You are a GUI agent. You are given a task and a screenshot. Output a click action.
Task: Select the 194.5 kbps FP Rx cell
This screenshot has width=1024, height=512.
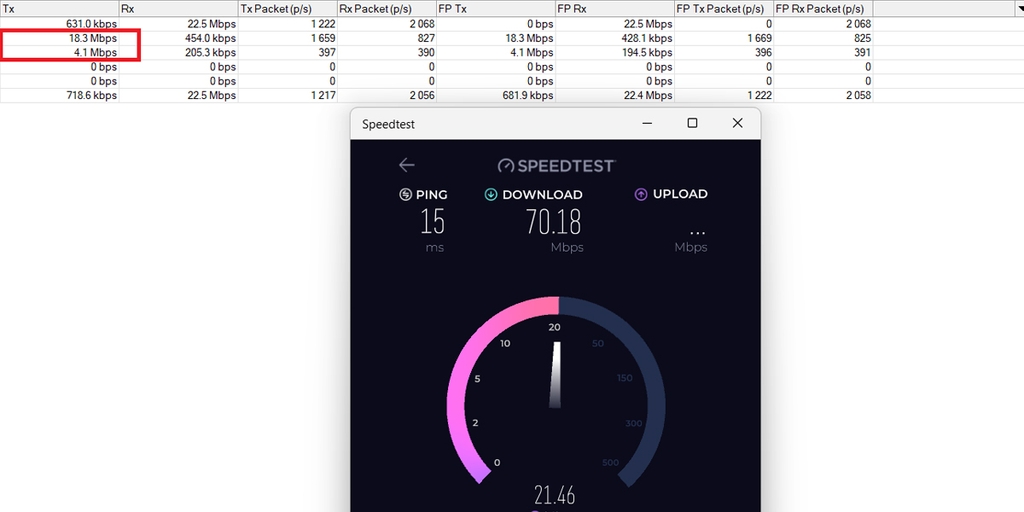coord(615,53)
